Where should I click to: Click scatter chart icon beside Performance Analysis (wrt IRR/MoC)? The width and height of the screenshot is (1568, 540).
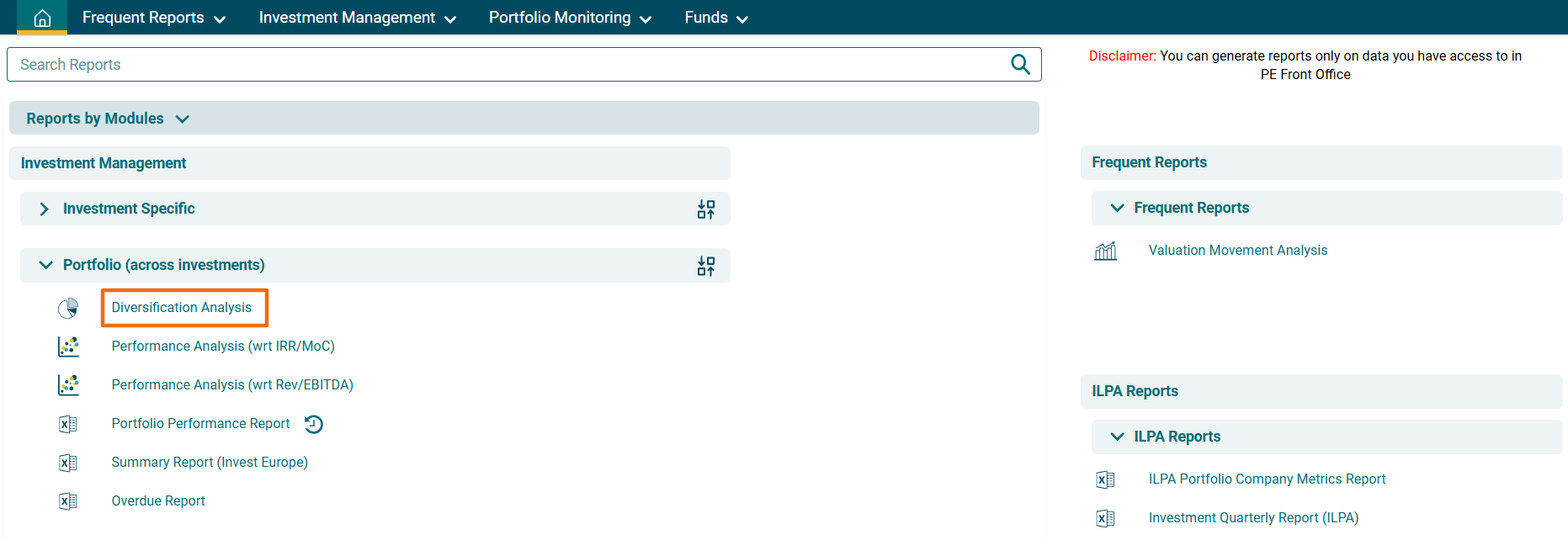pos(68,347)
